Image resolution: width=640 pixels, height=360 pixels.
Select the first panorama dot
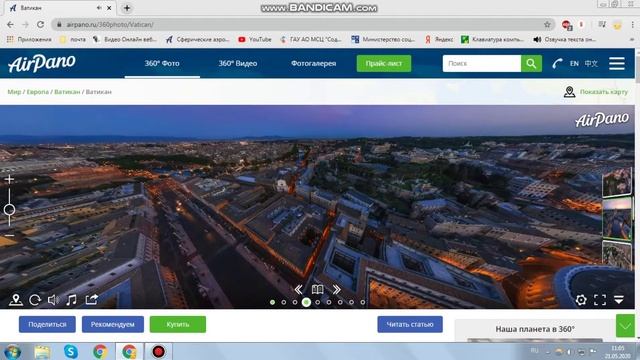272,302
